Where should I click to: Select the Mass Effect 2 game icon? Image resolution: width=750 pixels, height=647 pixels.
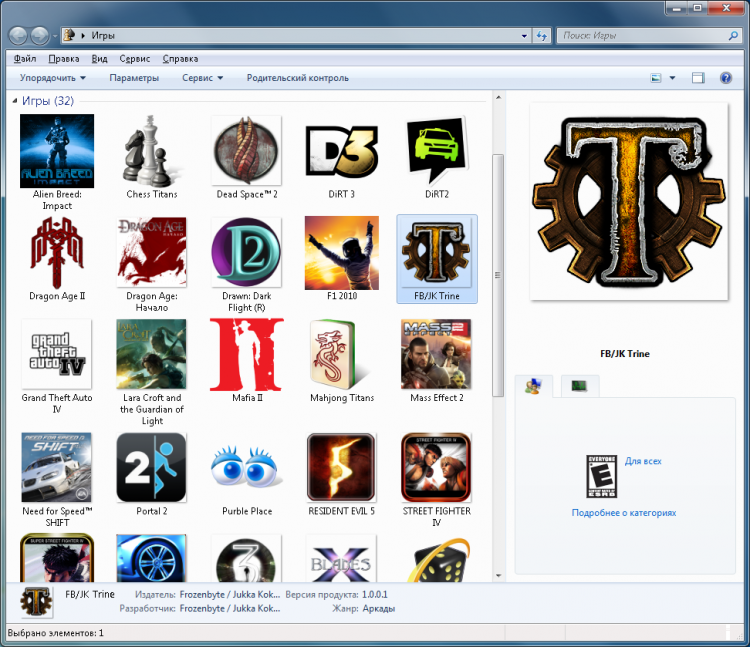pyautogui.click(x=437, y=354)
